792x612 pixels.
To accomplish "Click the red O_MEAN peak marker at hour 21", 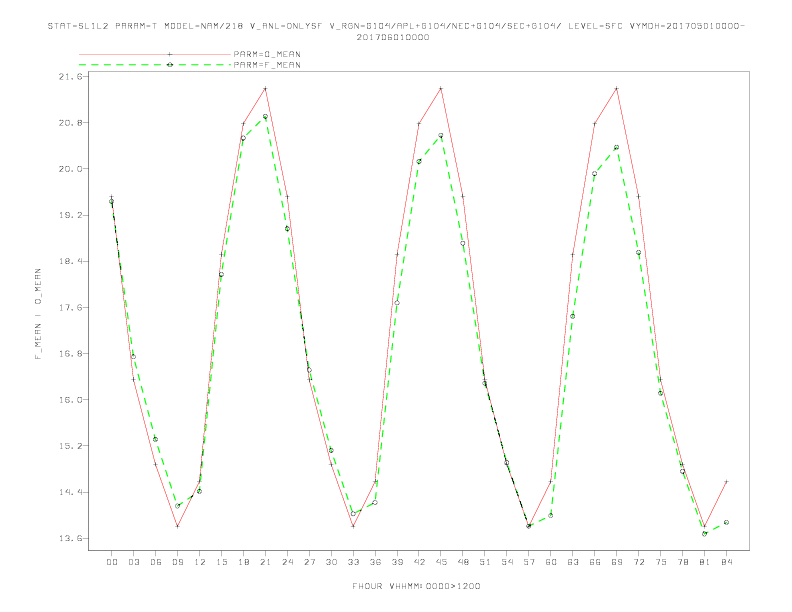I will (x=265, y=89).
